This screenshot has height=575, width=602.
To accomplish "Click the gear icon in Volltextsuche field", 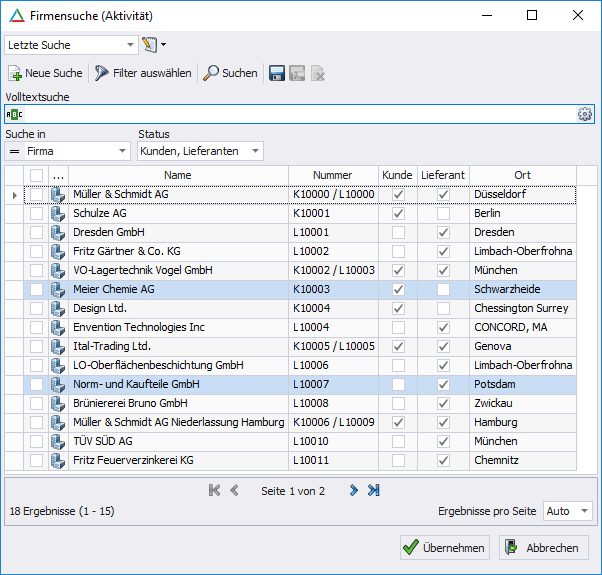I will [585, 114].
